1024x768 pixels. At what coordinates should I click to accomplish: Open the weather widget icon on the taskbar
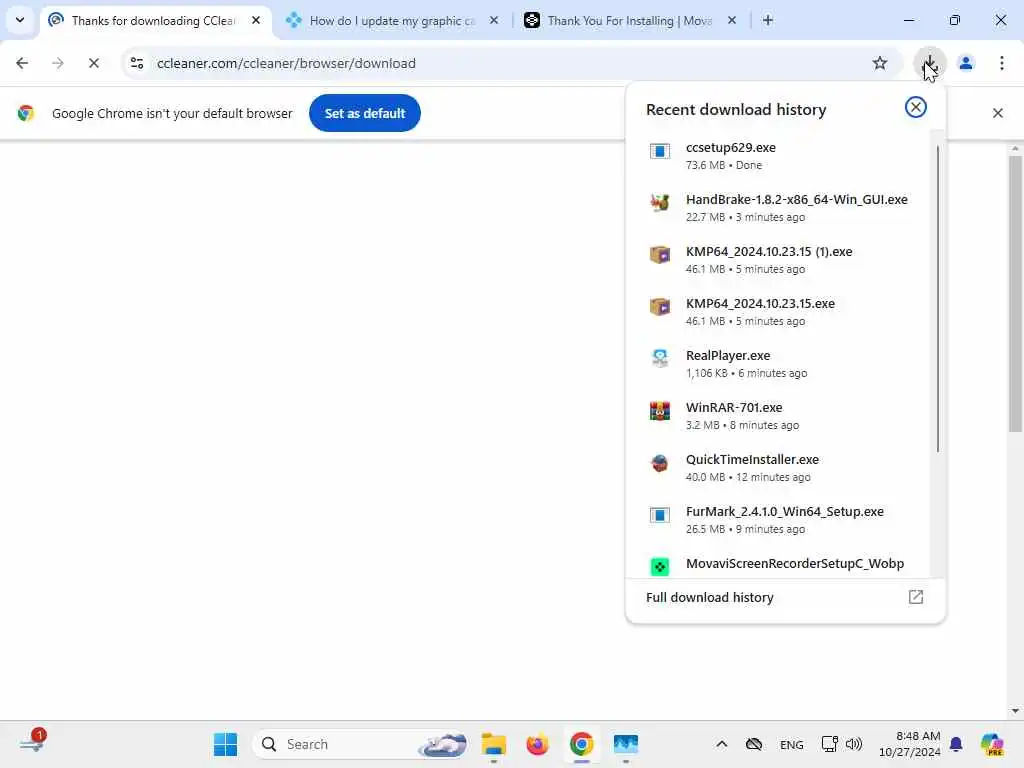pos(31,743)
